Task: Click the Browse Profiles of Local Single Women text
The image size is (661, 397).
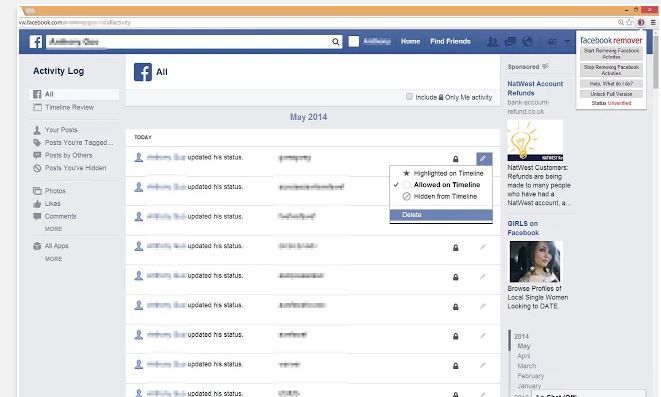Action: pyautogui.click(x=537, y=298)
